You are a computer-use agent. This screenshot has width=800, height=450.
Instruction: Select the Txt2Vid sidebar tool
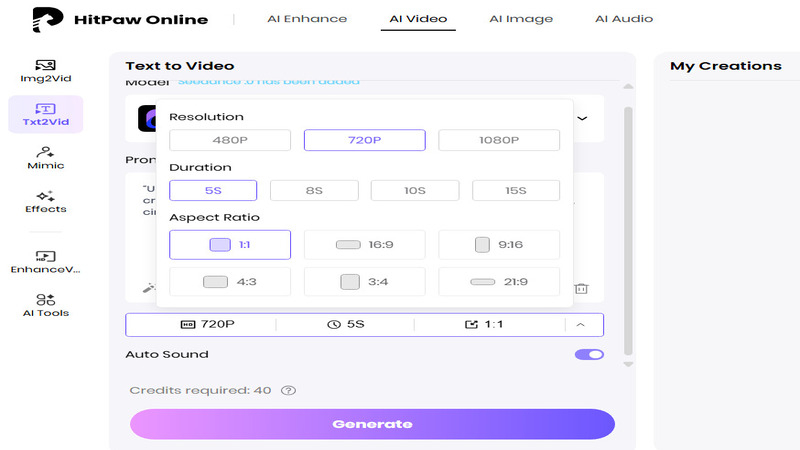click(x=45, y=114)
